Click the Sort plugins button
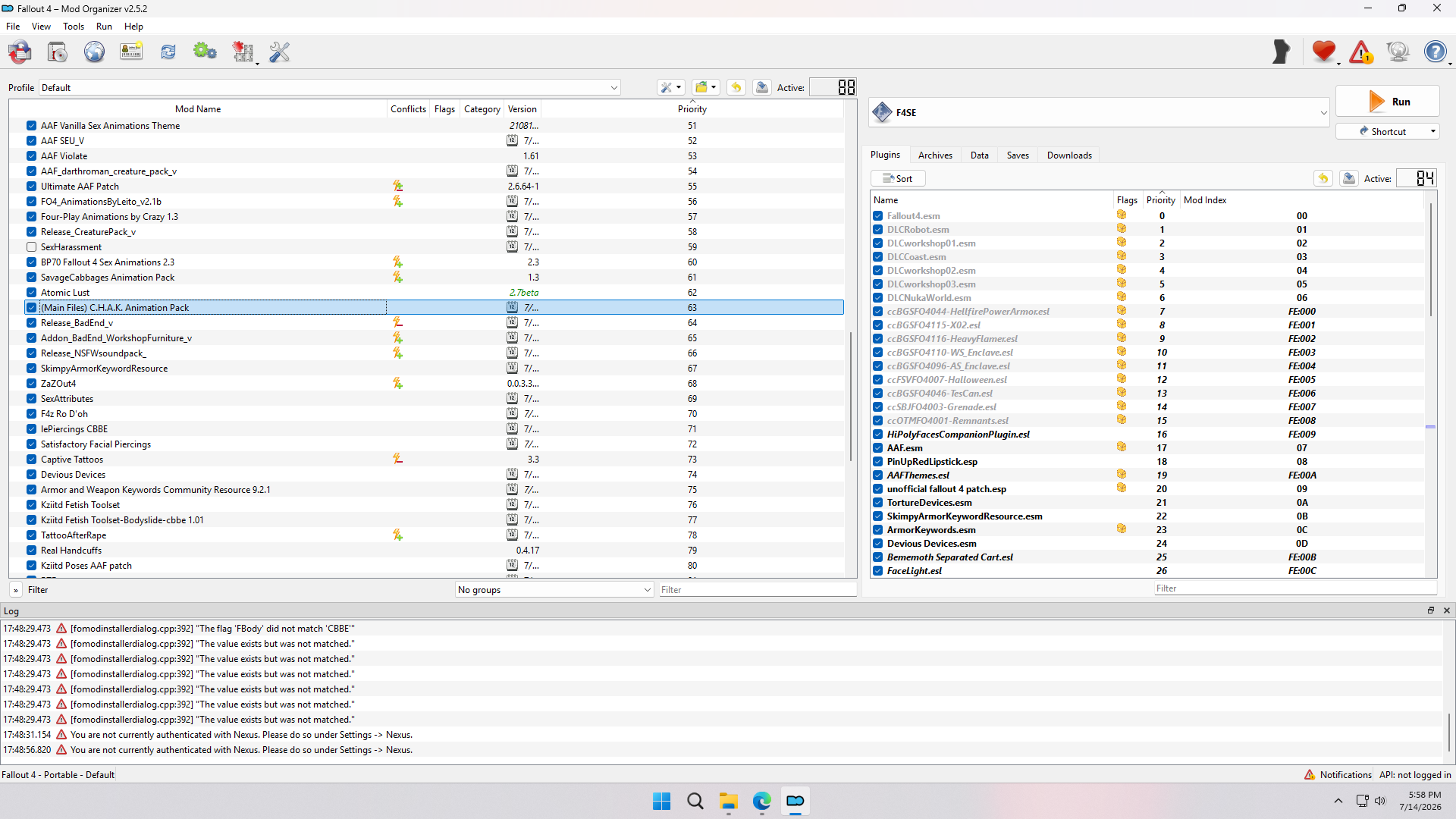Image resolution: width=1456 pixels, height=819 pixels. click(898, 178)
